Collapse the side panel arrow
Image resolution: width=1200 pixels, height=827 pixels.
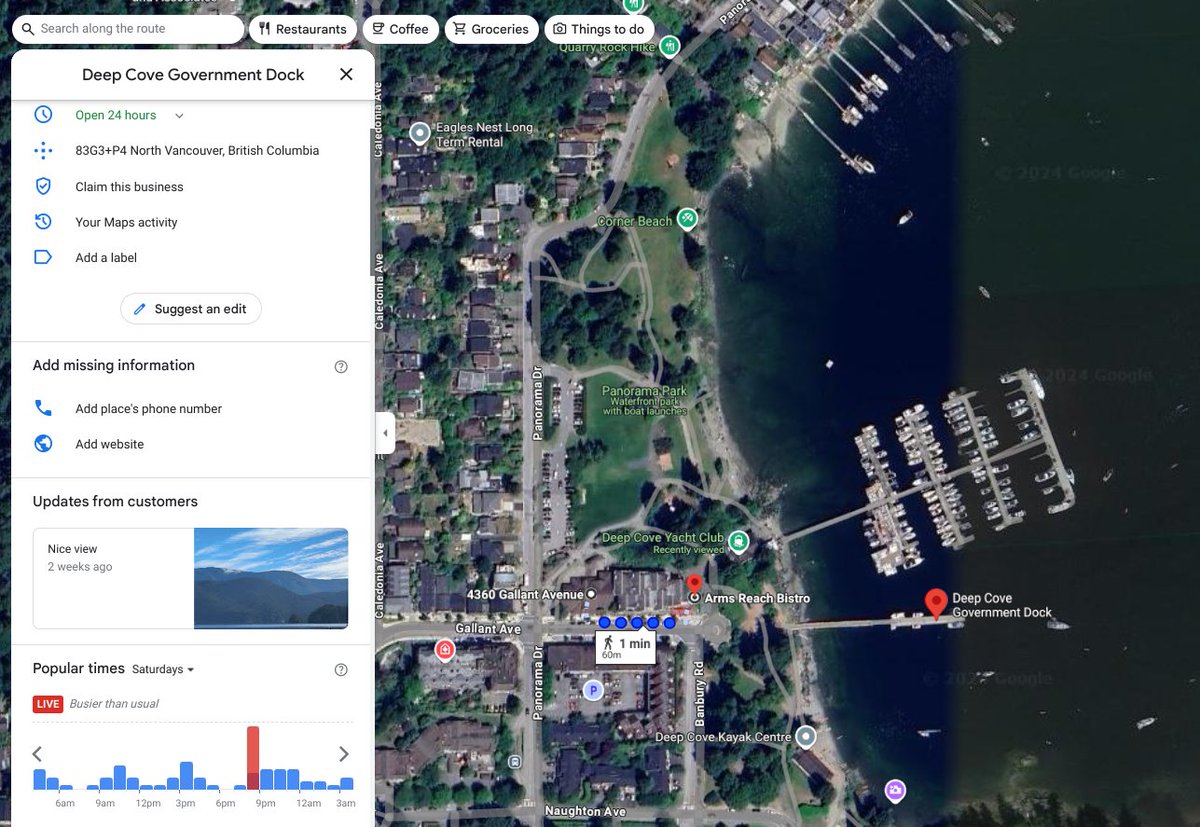coord(385,434)
